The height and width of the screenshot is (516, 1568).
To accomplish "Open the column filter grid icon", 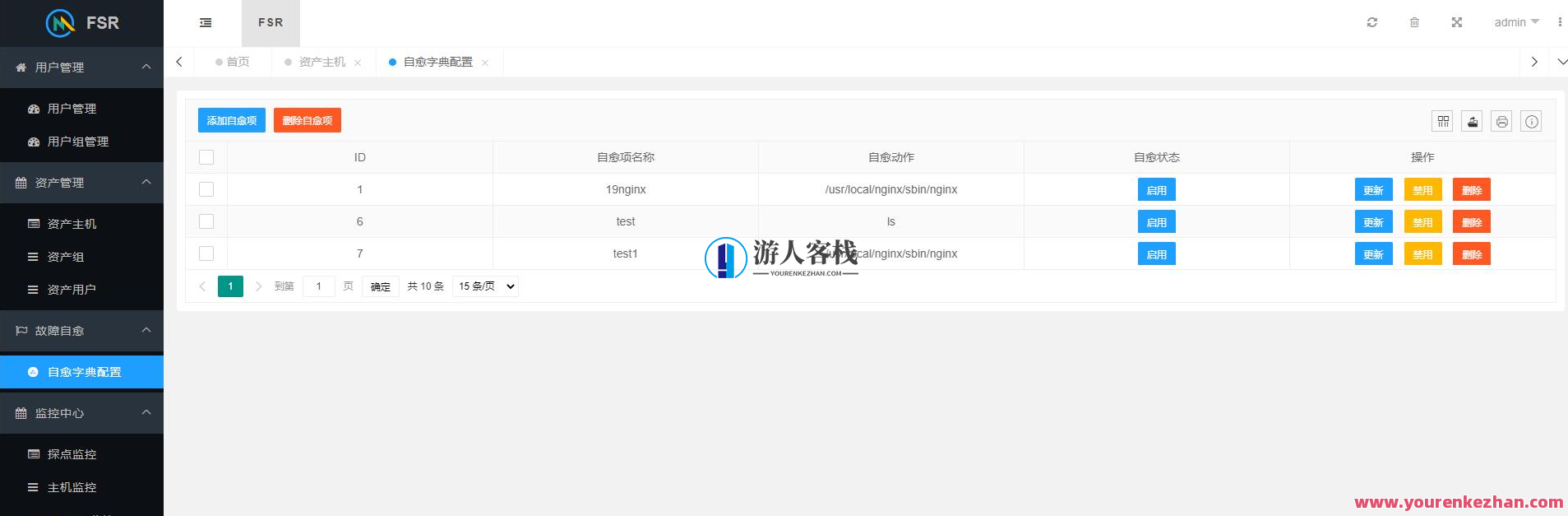I will click(x=1443, y=121).
